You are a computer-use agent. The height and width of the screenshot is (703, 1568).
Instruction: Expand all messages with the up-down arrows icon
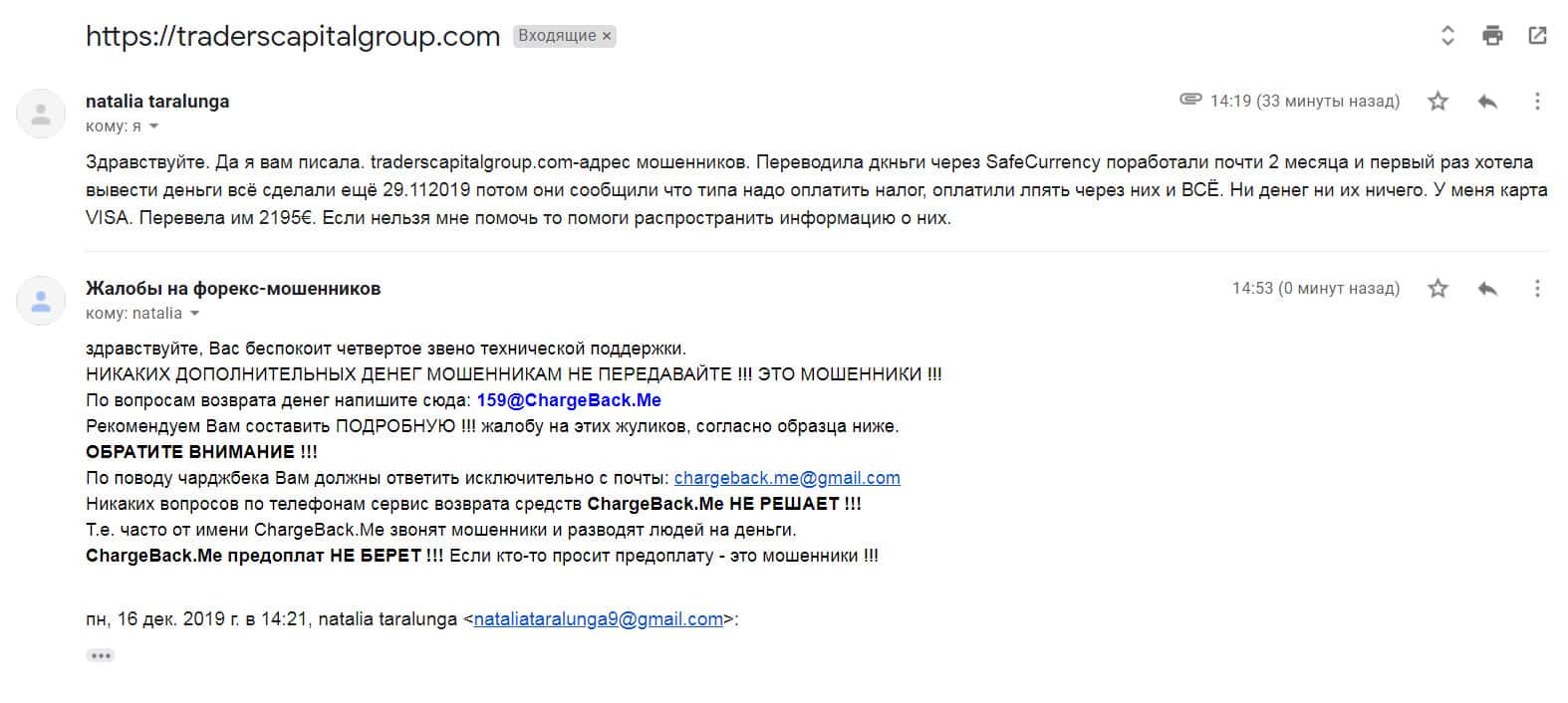pyautogui.click(x=1447, y=36)
